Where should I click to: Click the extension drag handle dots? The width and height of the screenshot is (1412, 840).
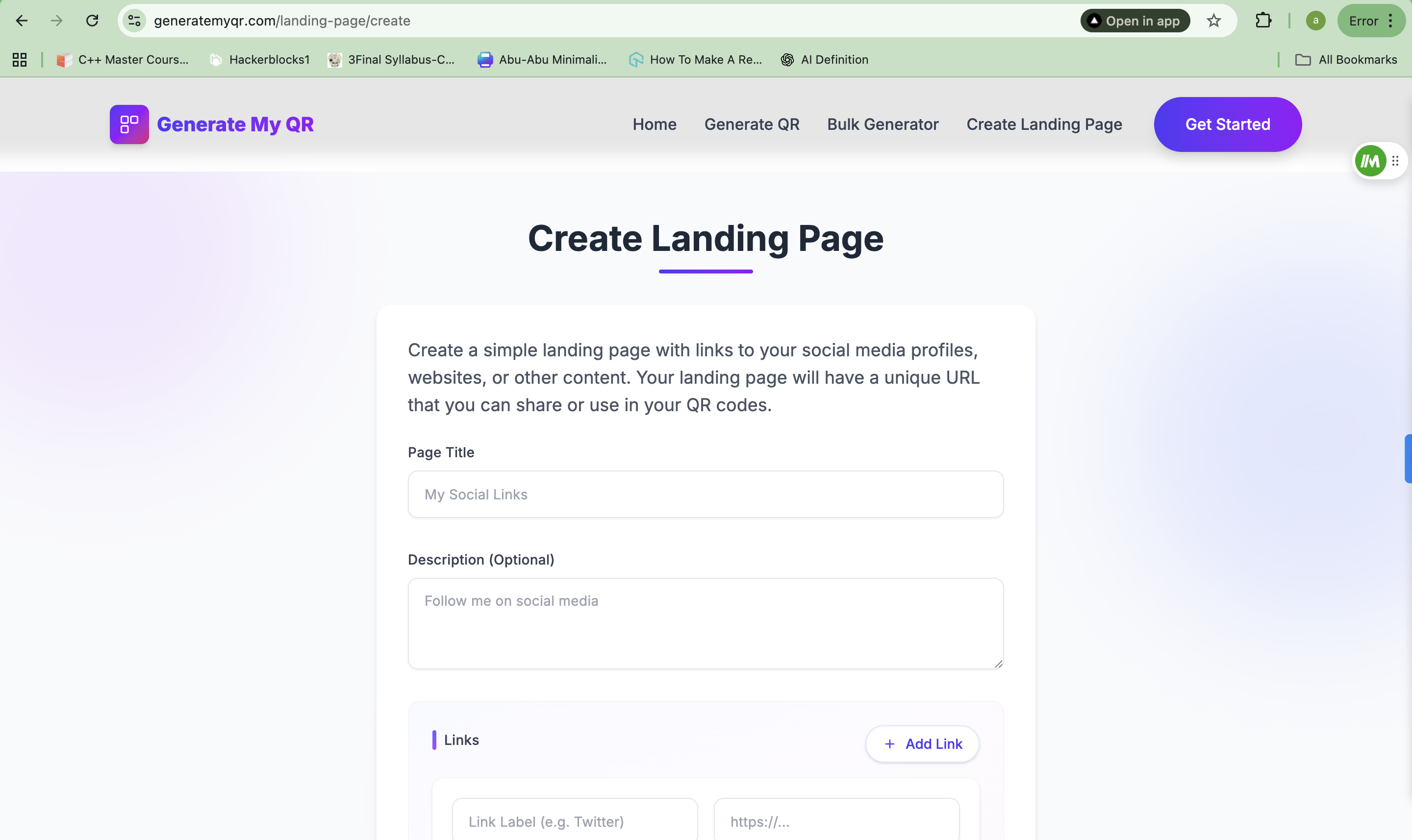[1396, 161]
